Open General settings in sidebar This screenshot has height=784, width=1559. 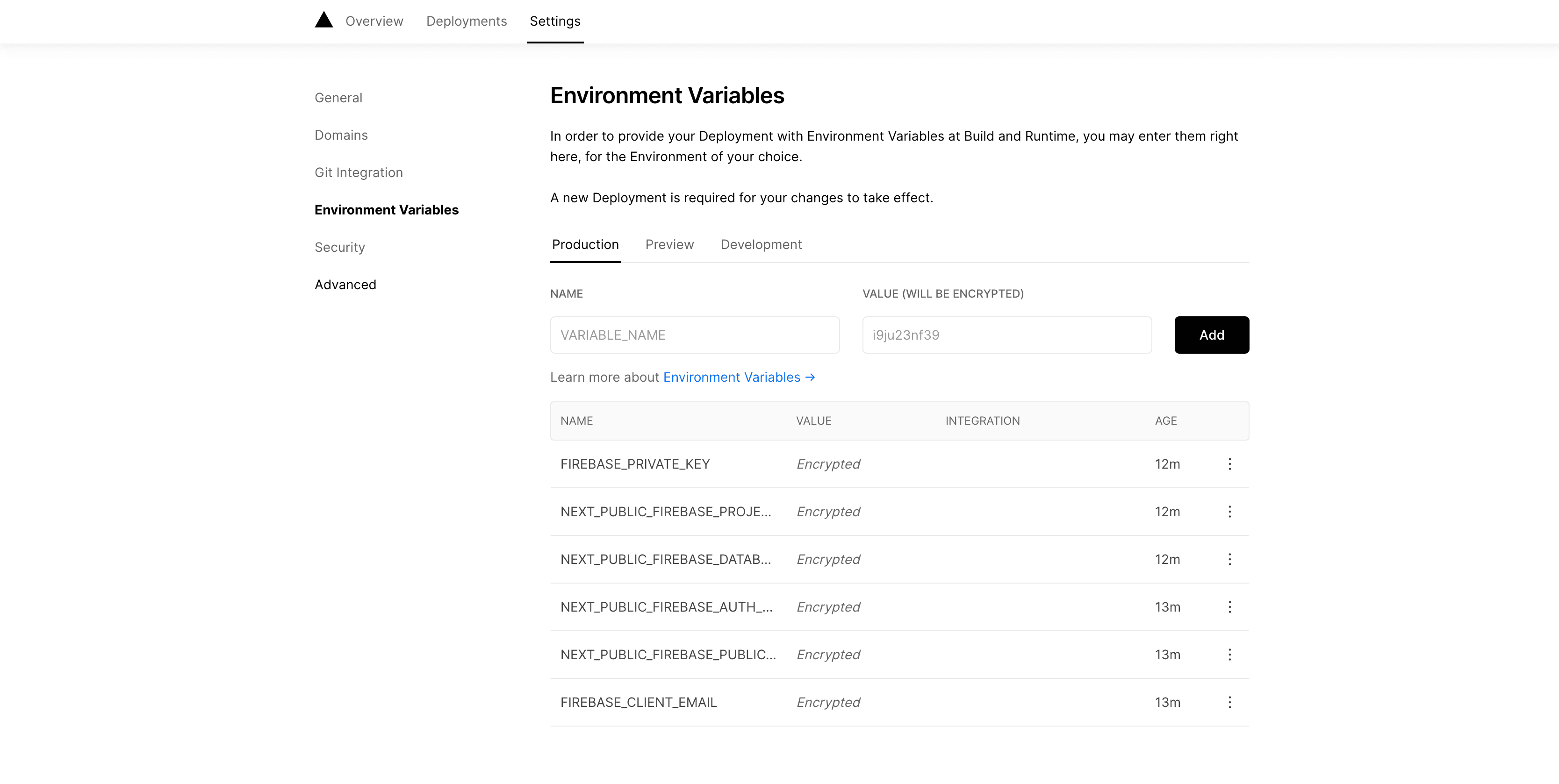tap(338, 98)
